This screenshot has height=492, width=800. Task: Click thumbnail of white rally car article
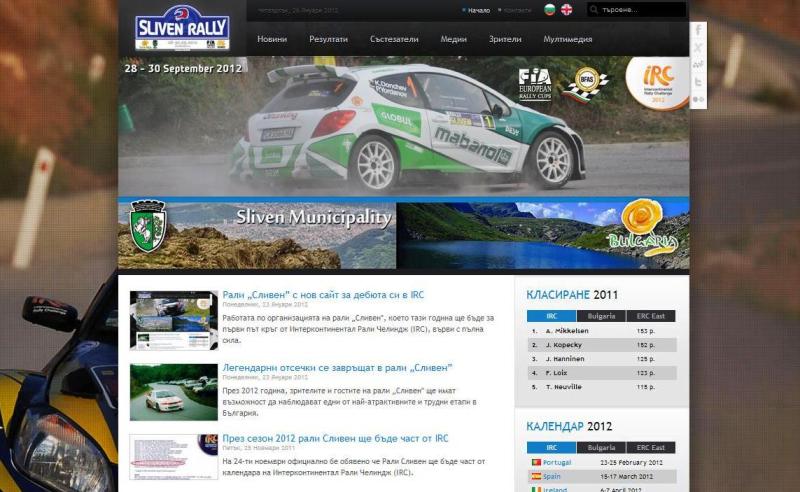[x=173, y=392]
